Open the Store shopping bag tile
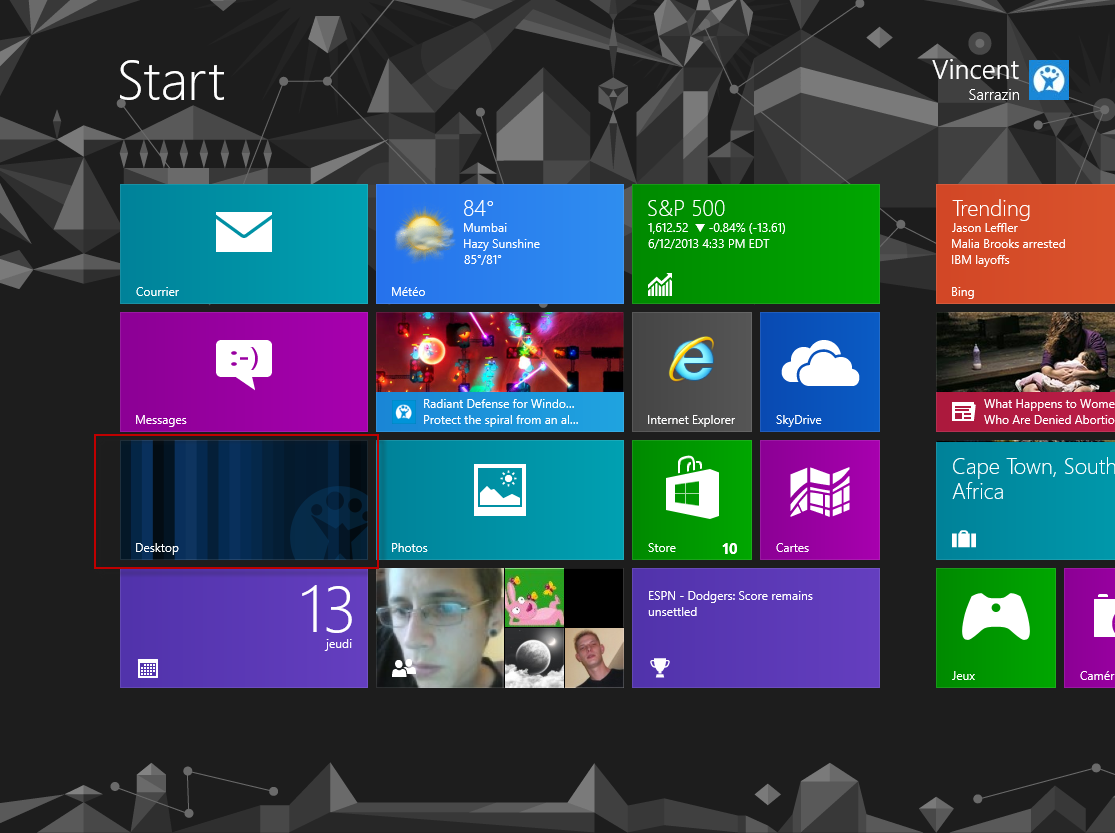Screen dimensions: 1115x833 click(691, 499)
